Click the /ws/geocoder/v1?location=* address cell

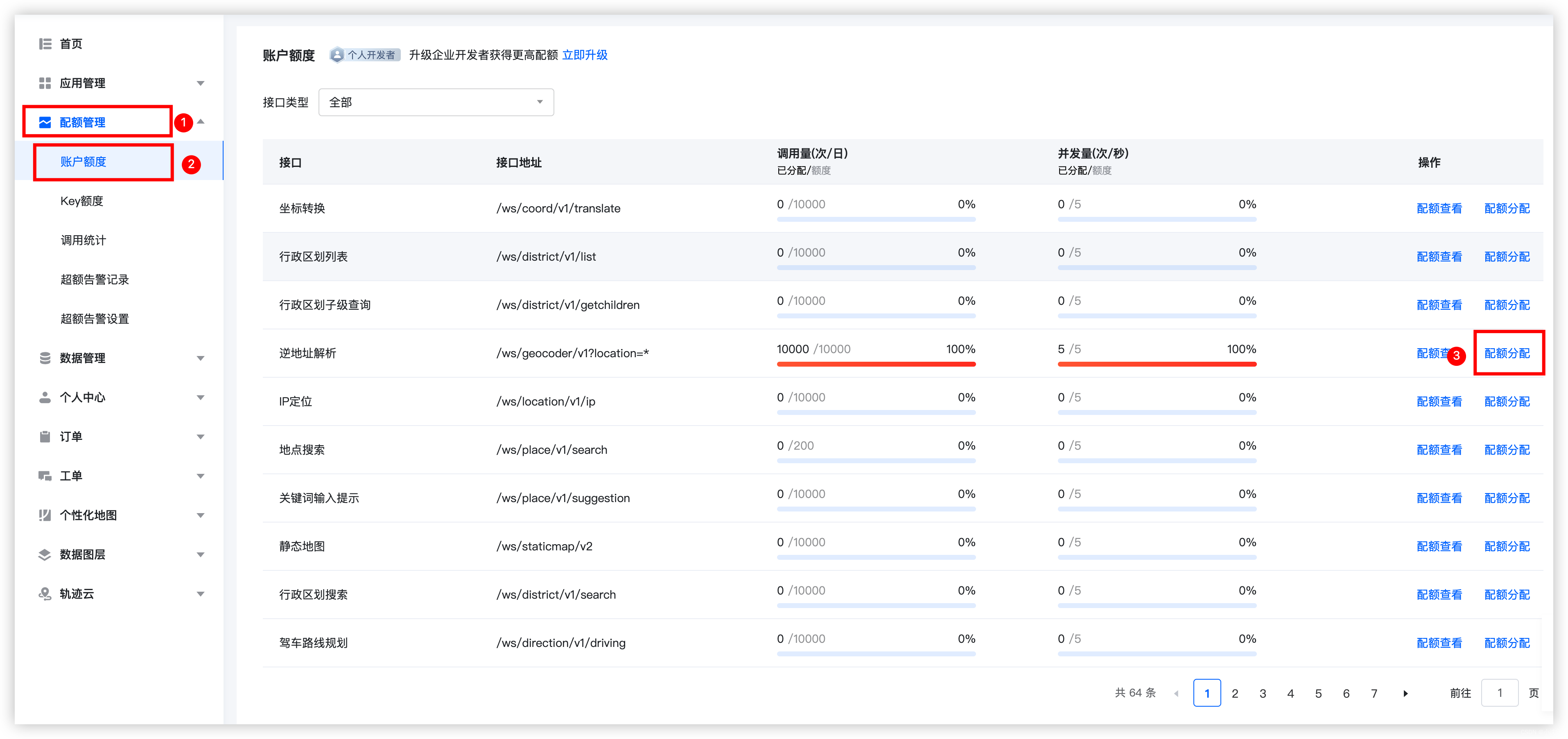pyautogui.click(x=572, y=354)
